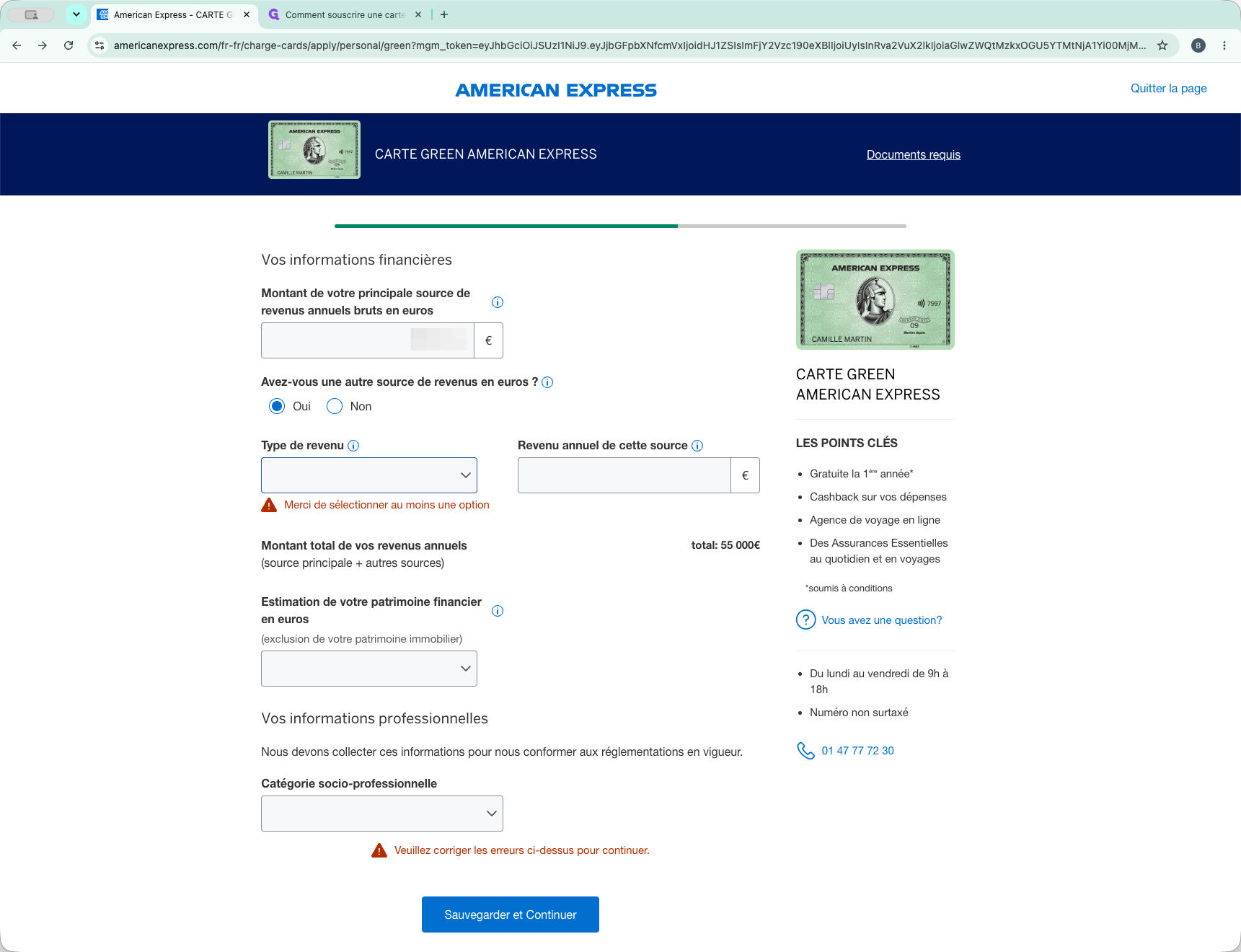The height and width of the screenshot is (952, 1241).
Task: Reload the current page
Action: pyautogui.click(x=69, y=45)
